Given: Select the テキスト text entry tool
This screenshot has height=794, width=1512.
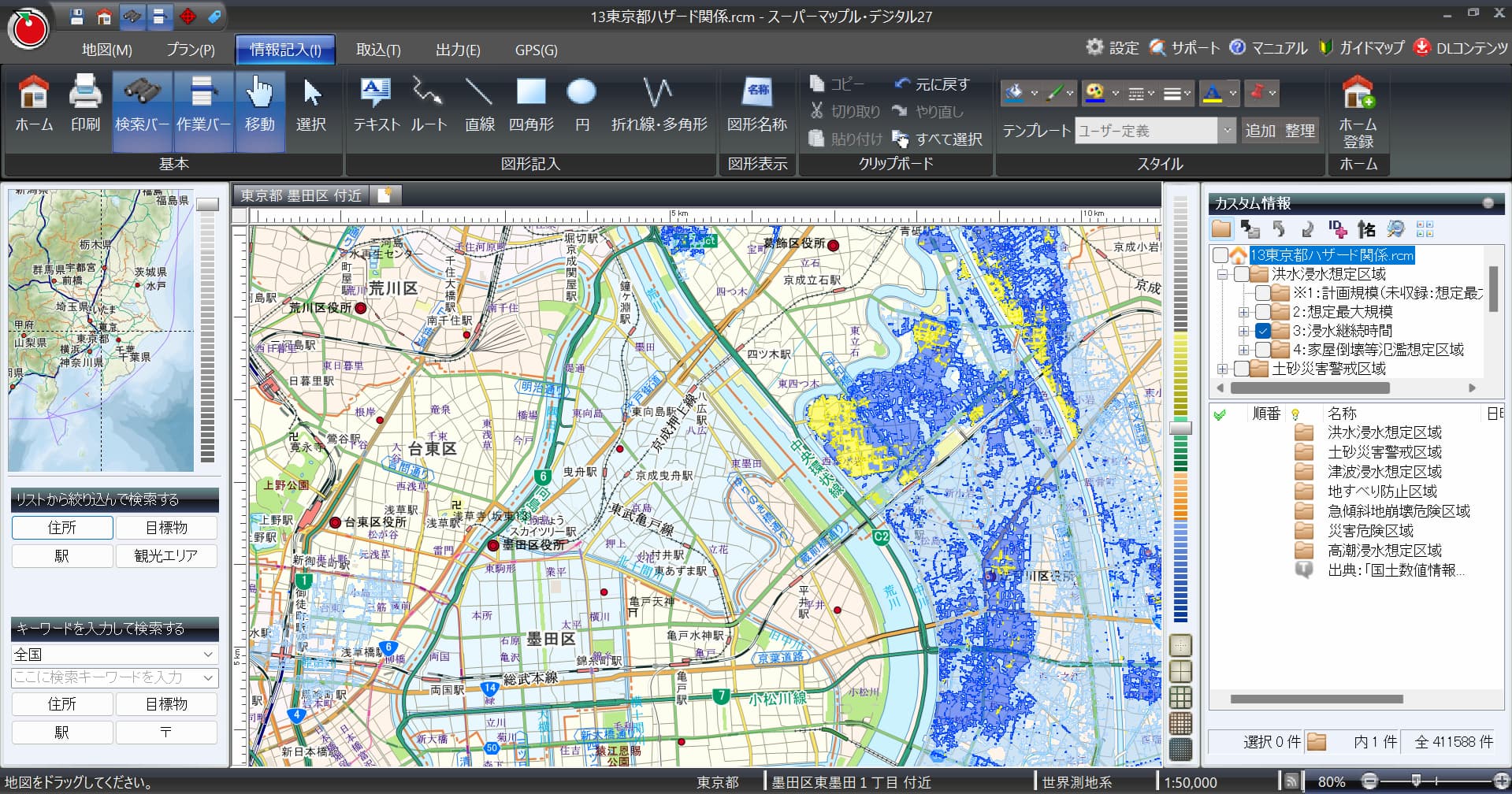Looking at the screenshot, I should point(376,106).
